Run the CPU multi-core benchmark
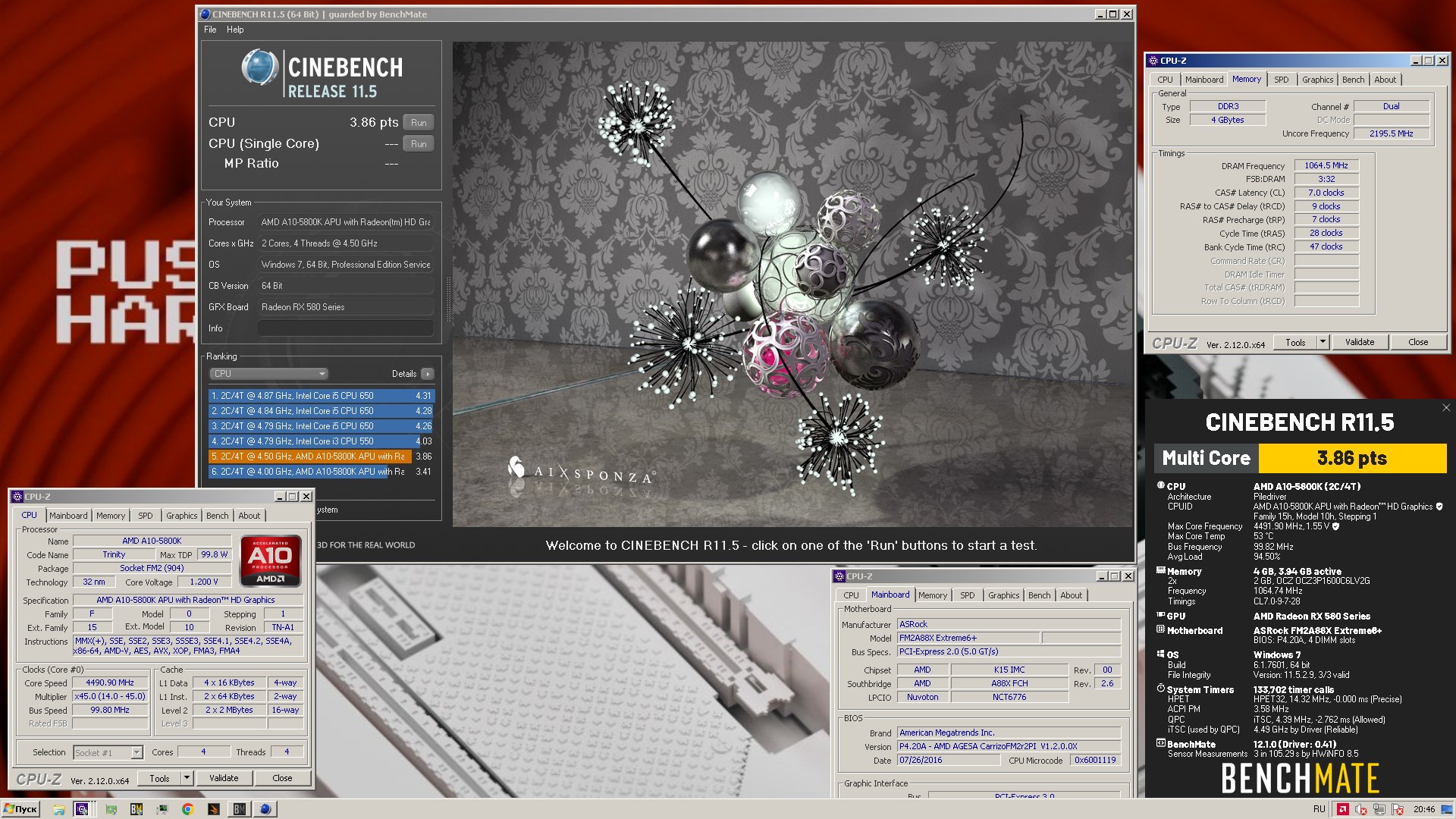 tap(419, 123)
